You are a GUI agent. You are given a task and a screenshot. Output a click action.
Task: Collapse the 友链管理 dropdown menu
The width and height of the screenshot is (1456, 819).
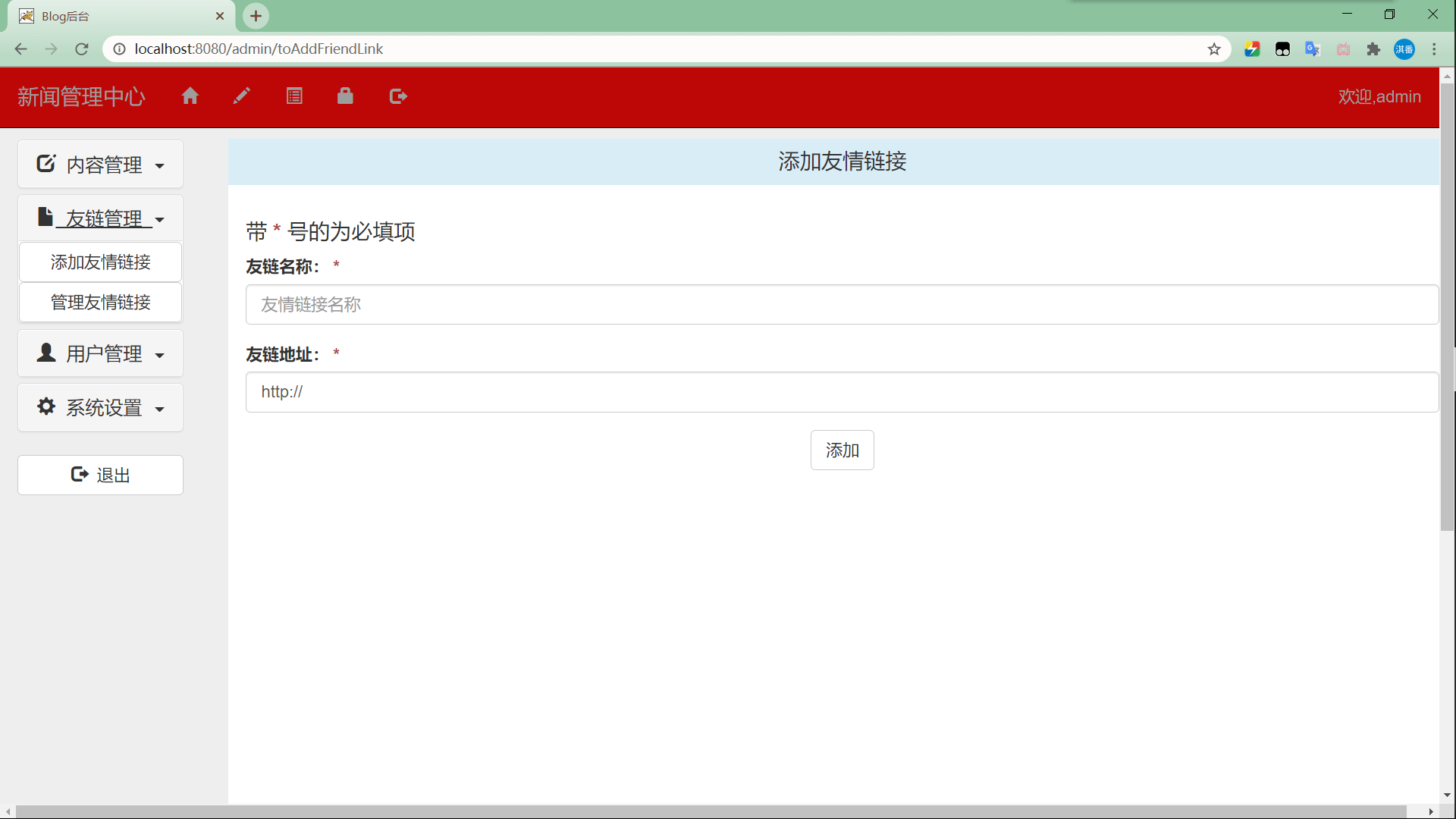[100, 218]
